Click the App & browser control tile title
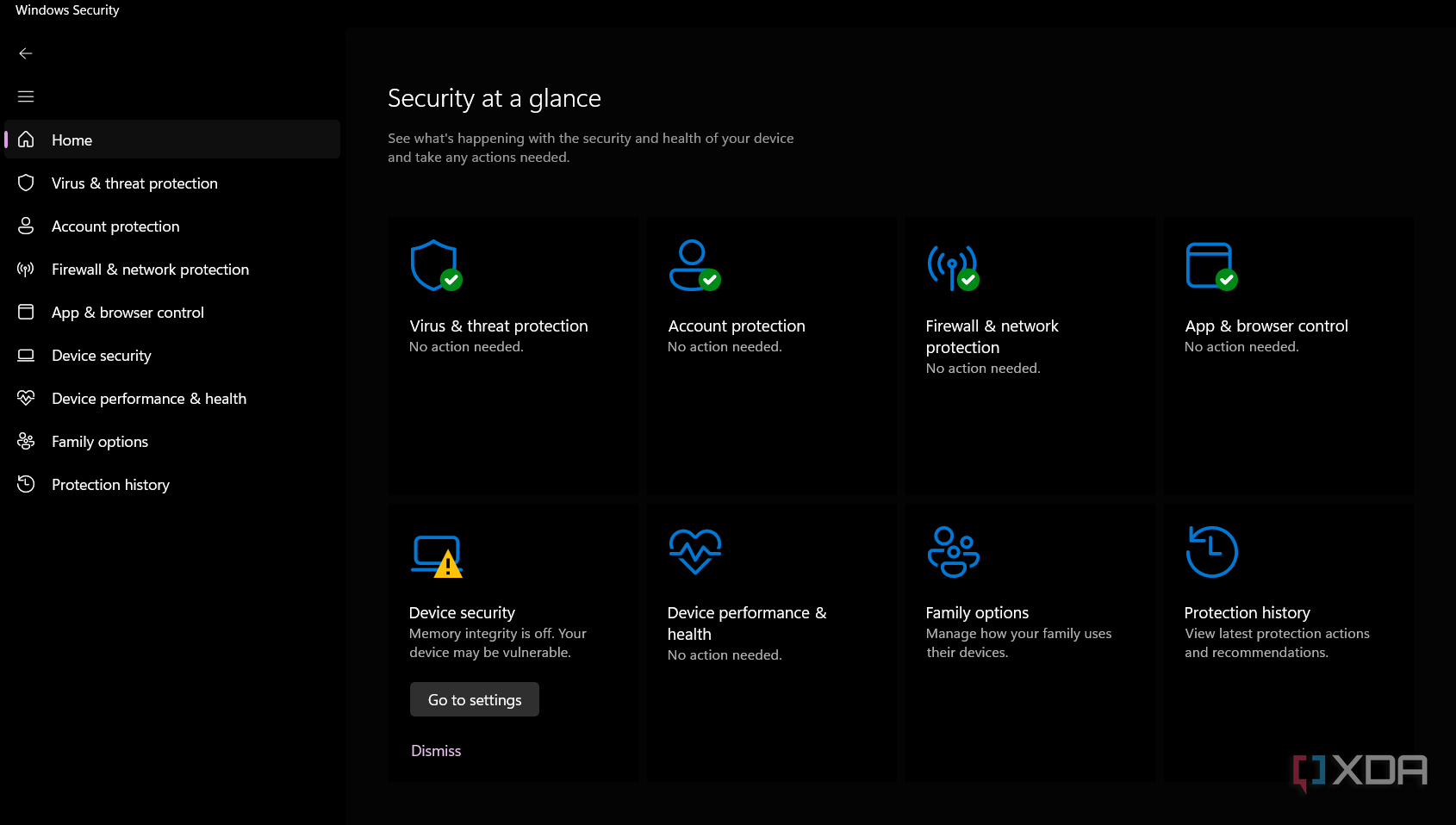 coord(1266,326)
